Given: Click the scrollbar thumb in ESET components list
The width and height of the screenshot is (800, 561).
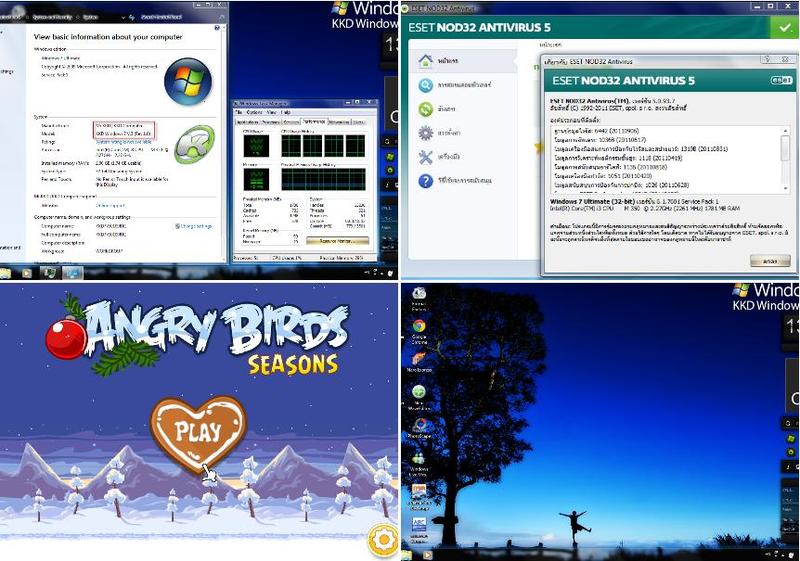Looking at the screenshot, I should click(x=786, y=148).
